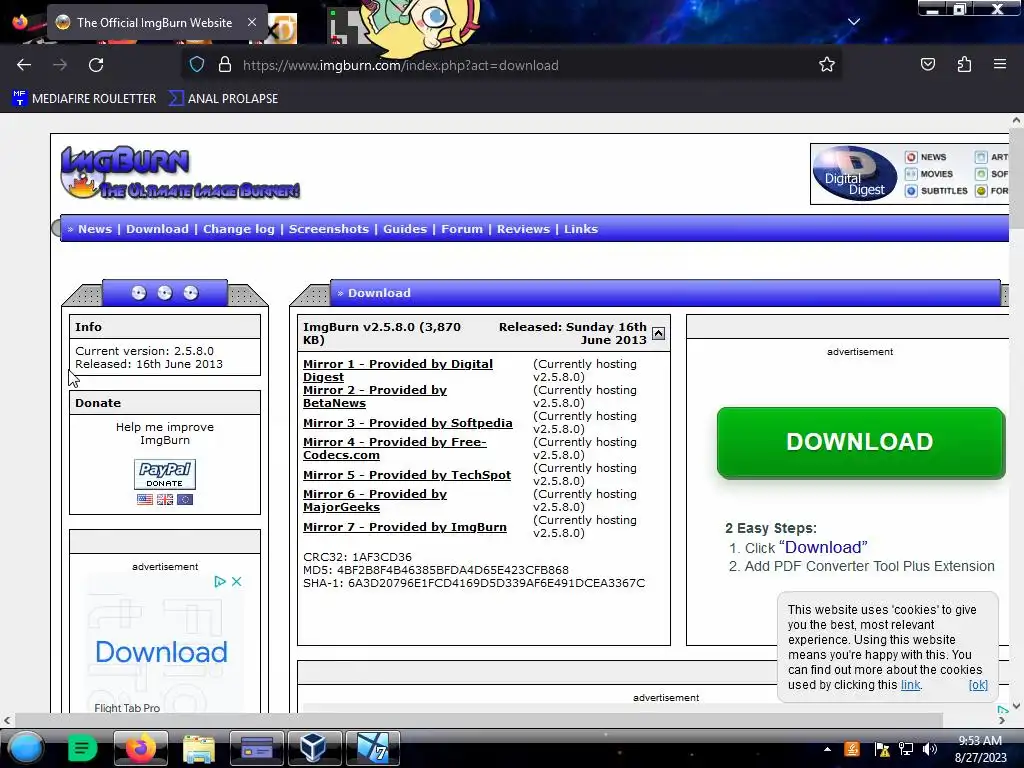Open the AdChoices triangle icon in sidebar ad
The width and height of the screenshot is (1024, 768).
click(x=220, y=581)
